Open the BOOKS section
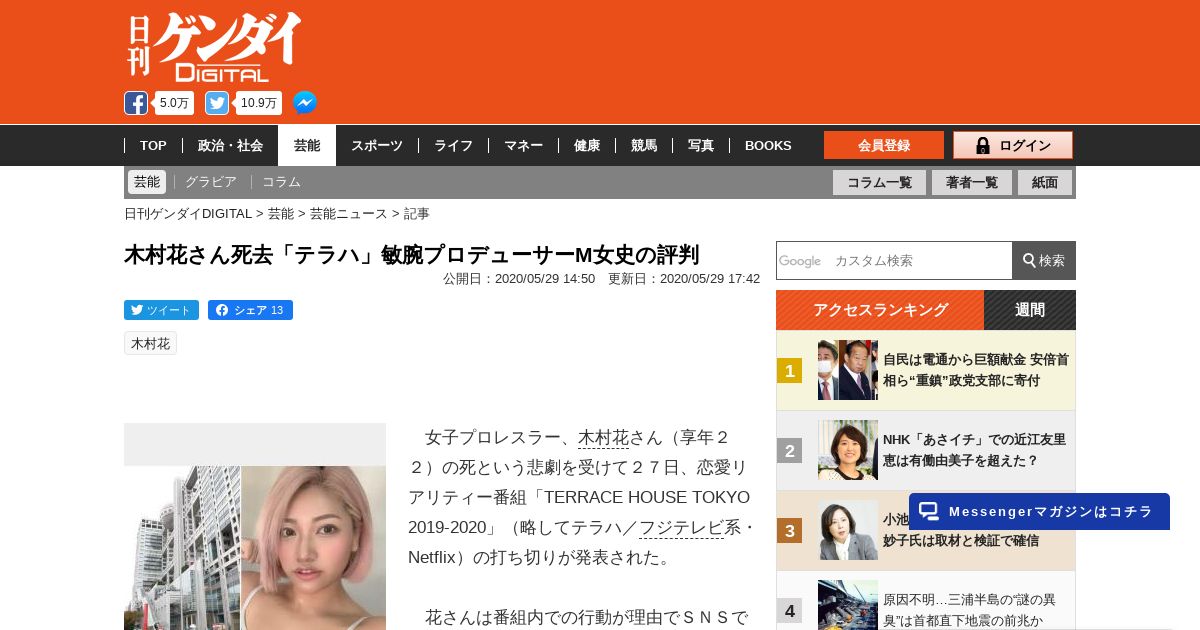 pyautogui.click(x=768, y=145)
